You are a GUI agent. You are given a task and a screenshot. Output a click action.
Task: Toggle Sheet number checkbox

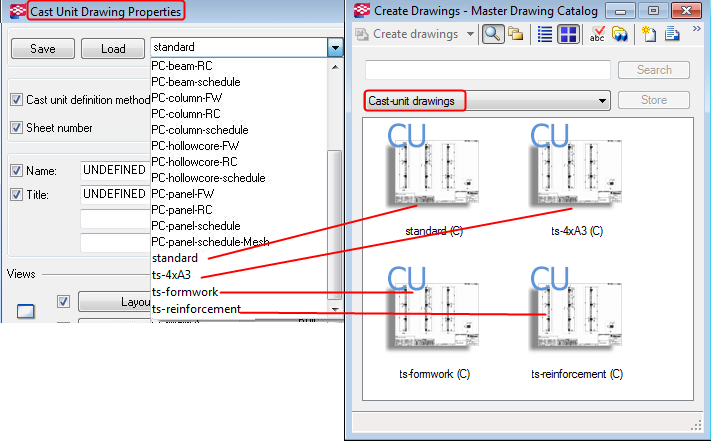pyautogui.click(x=16, y=128)
